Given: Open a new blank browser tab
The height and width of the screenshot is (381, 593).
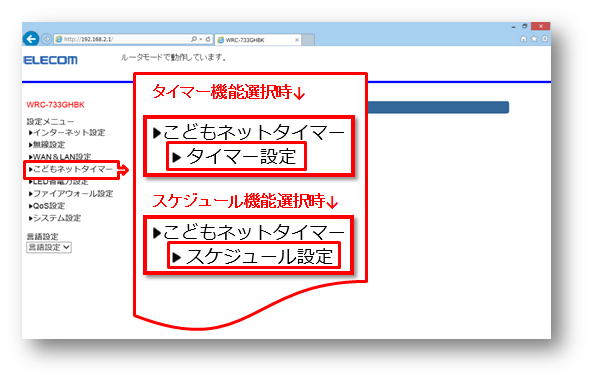Looking at the screenshot, I should [x=308, y=40].
